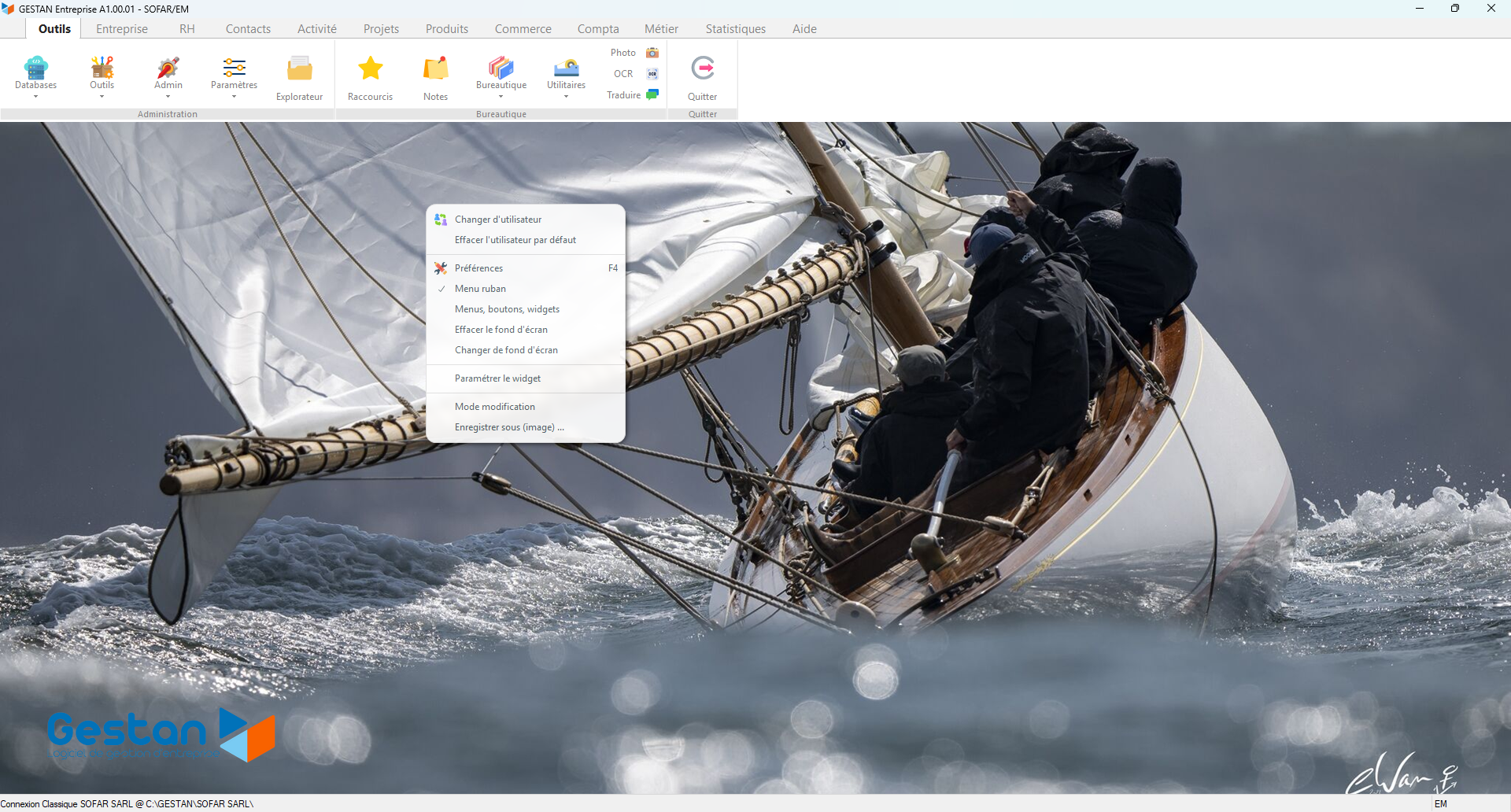
Task: Open the Notes icon
Action: coord(435,68)
